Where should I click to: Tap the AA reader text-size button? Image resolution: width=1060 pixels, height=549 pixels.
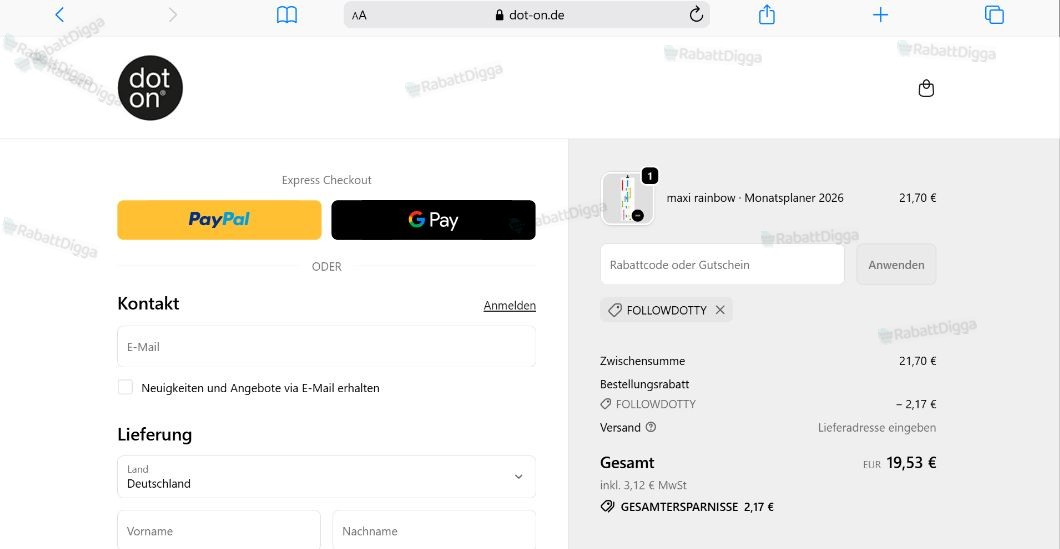click(359, 16)
